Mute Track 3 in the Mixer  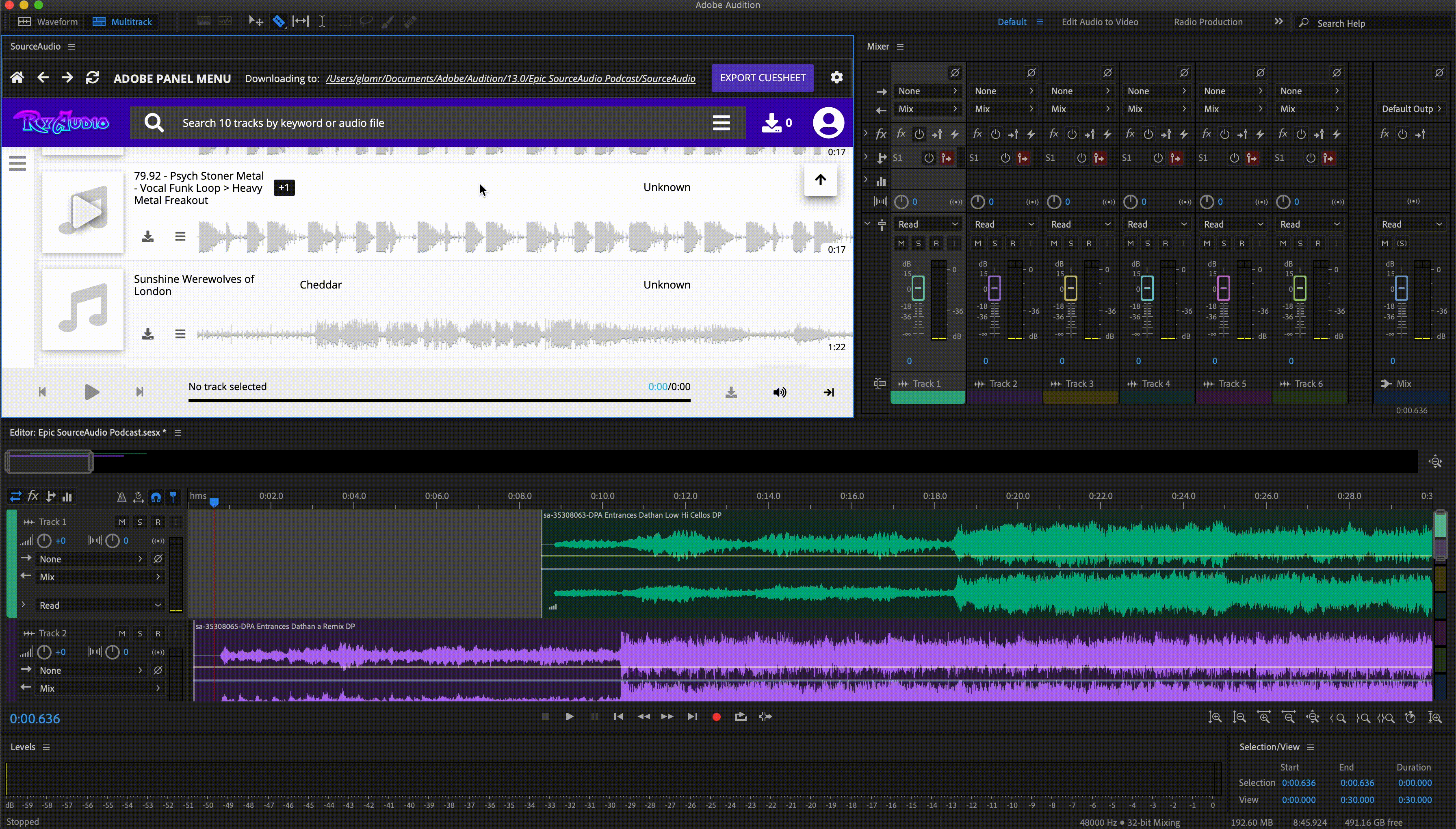click(x=1053, y=244)
